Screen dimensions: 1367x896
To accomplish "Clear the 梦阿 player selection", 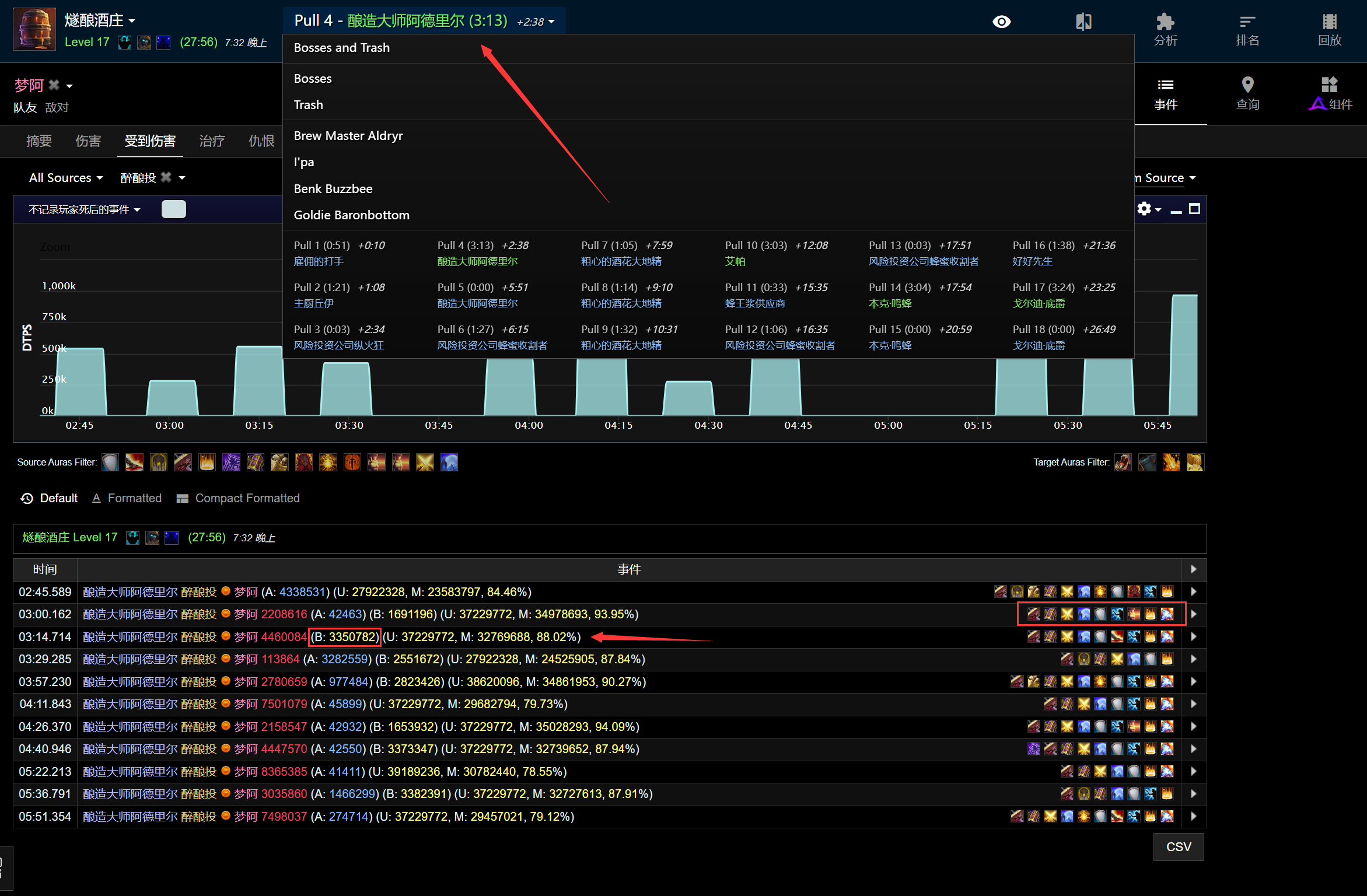I will click(x=54, y=85).
